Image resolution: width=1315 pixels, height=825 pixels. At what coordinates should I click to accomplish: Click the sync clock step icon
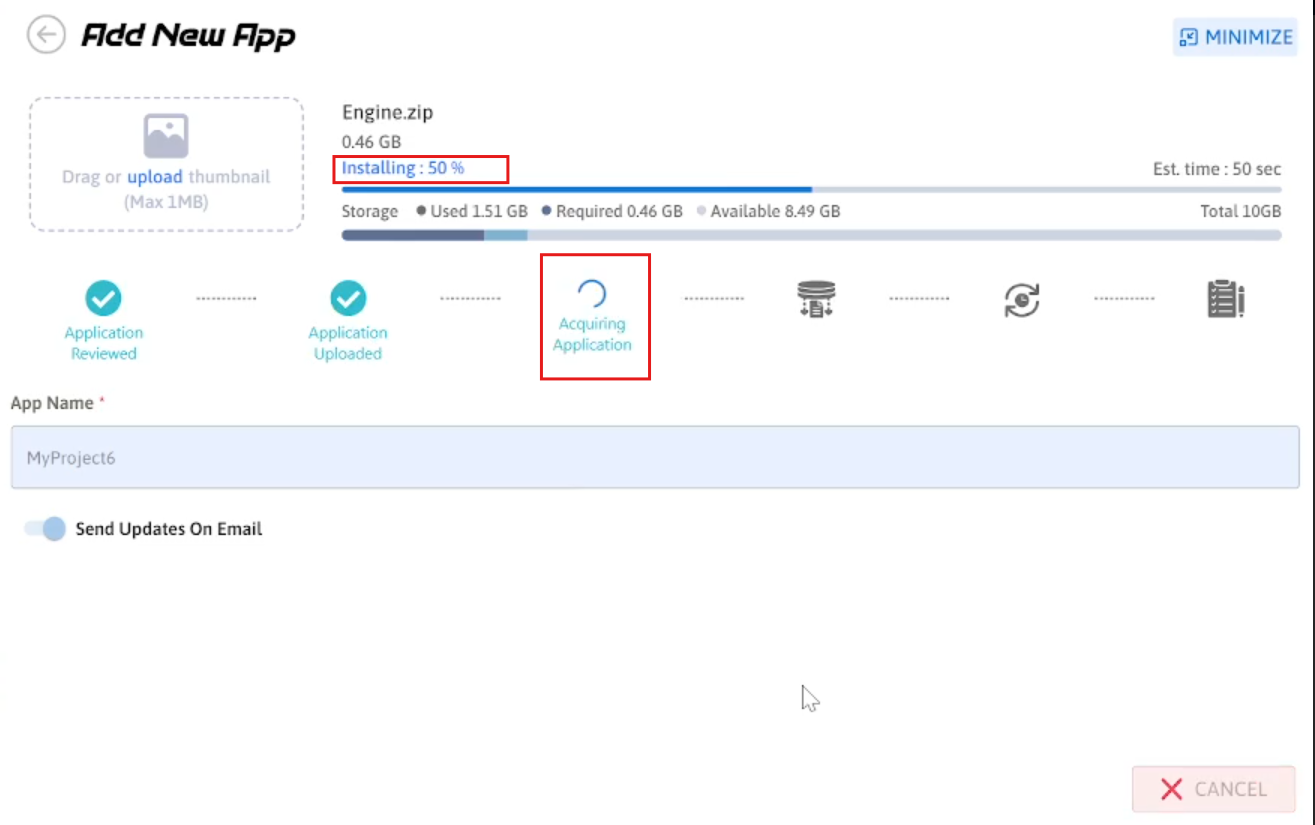point(1021,299)
